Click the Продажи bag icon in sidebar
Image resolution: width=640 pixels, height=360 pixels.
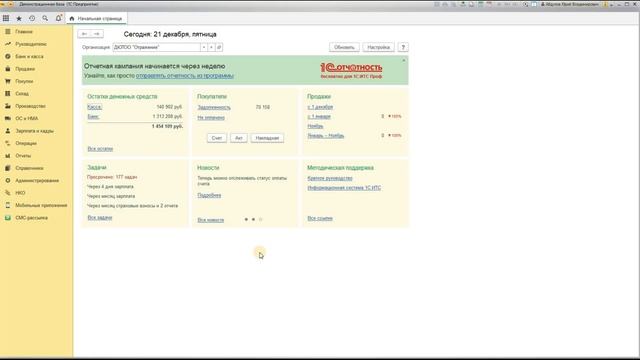(x=7, y=69)
